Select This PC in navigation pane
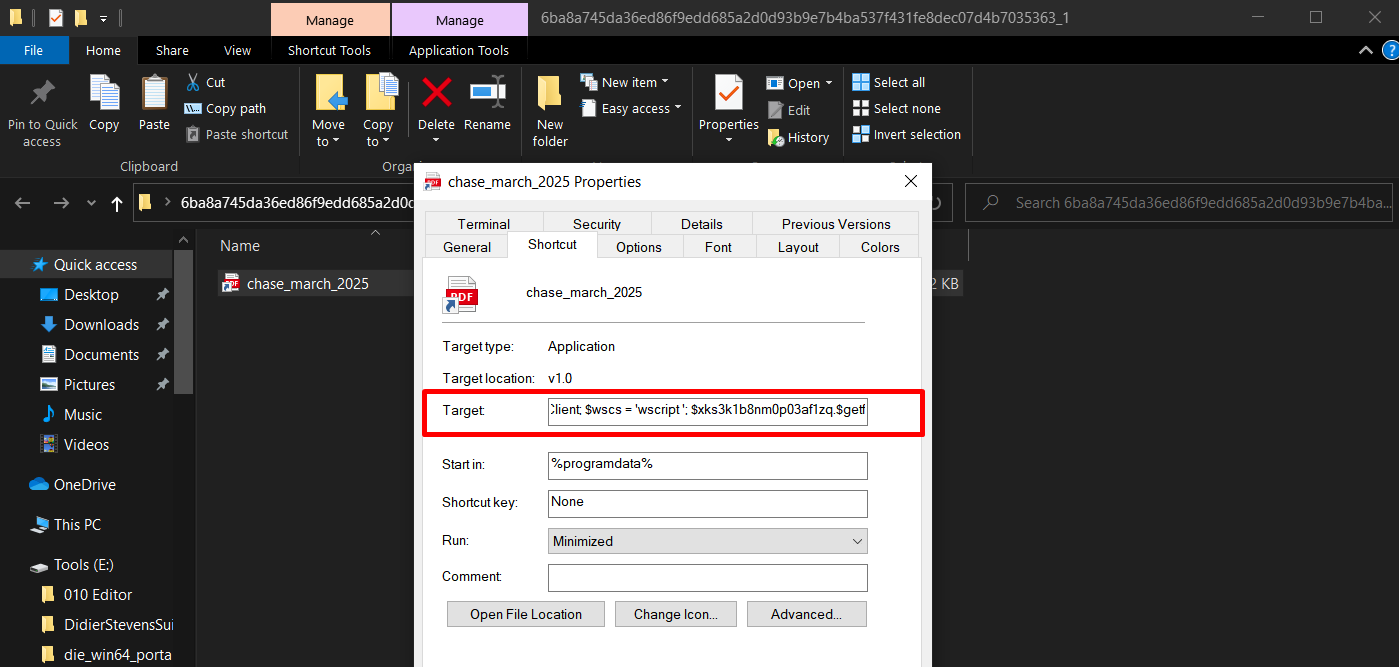This screenshot has height=667, width=1399. tap(77, 524)
